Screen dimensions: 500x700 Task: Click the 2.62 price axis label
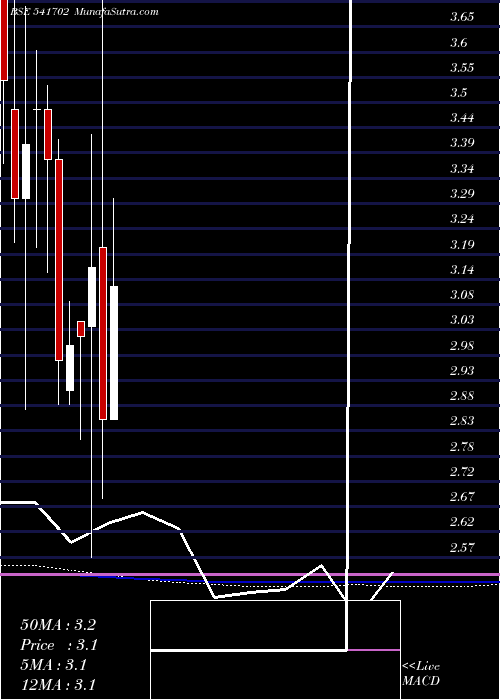click(462, 521)
